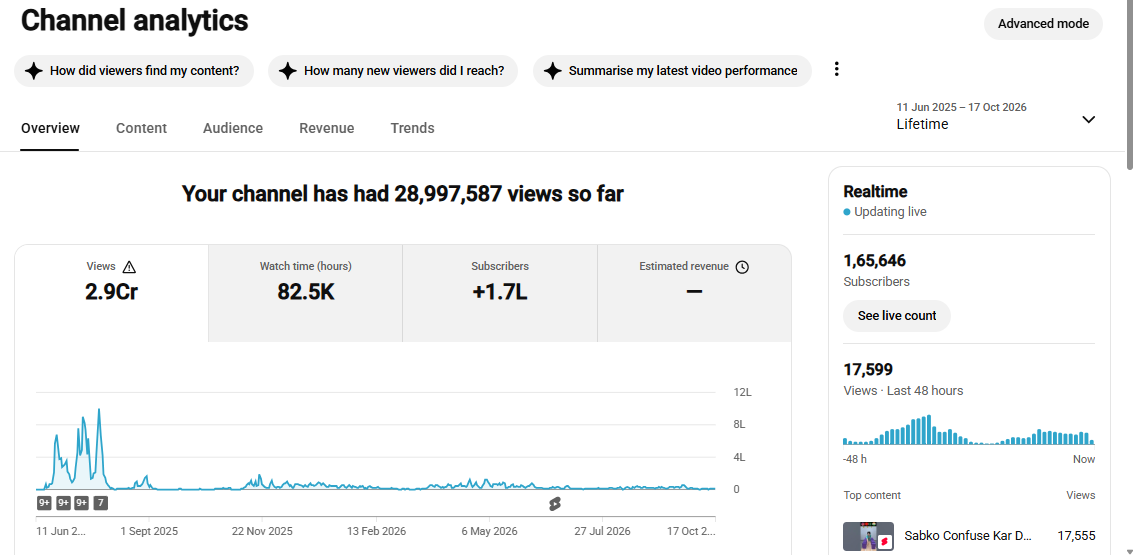
Task: Click the 'Channel analytics' page heading
Action: 135,21
